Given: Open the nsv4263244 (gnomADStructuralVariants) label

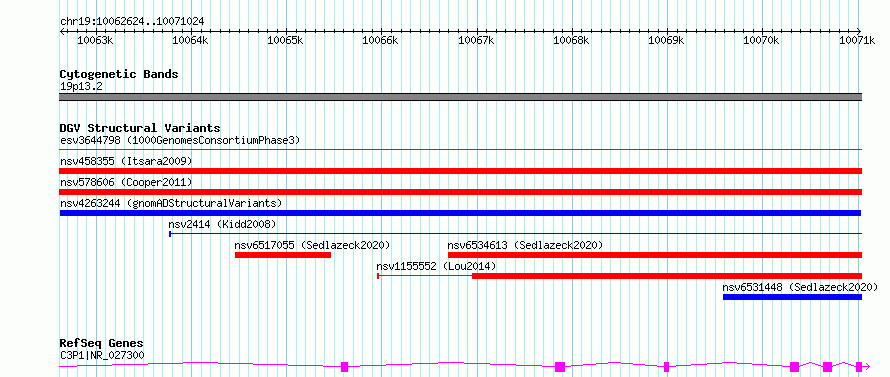Looking at the screenshot, I should 171,203.
